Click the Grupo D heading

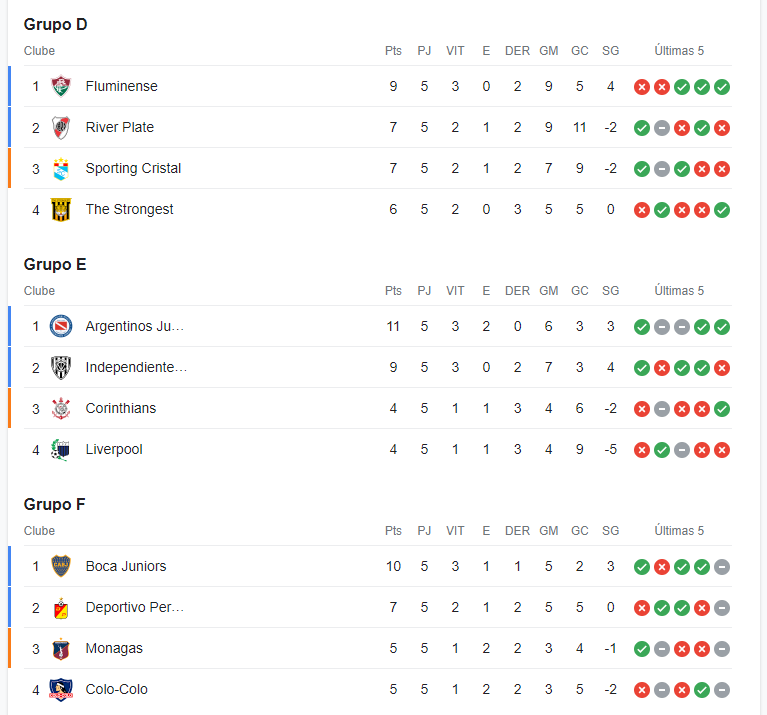pos(55,24)
